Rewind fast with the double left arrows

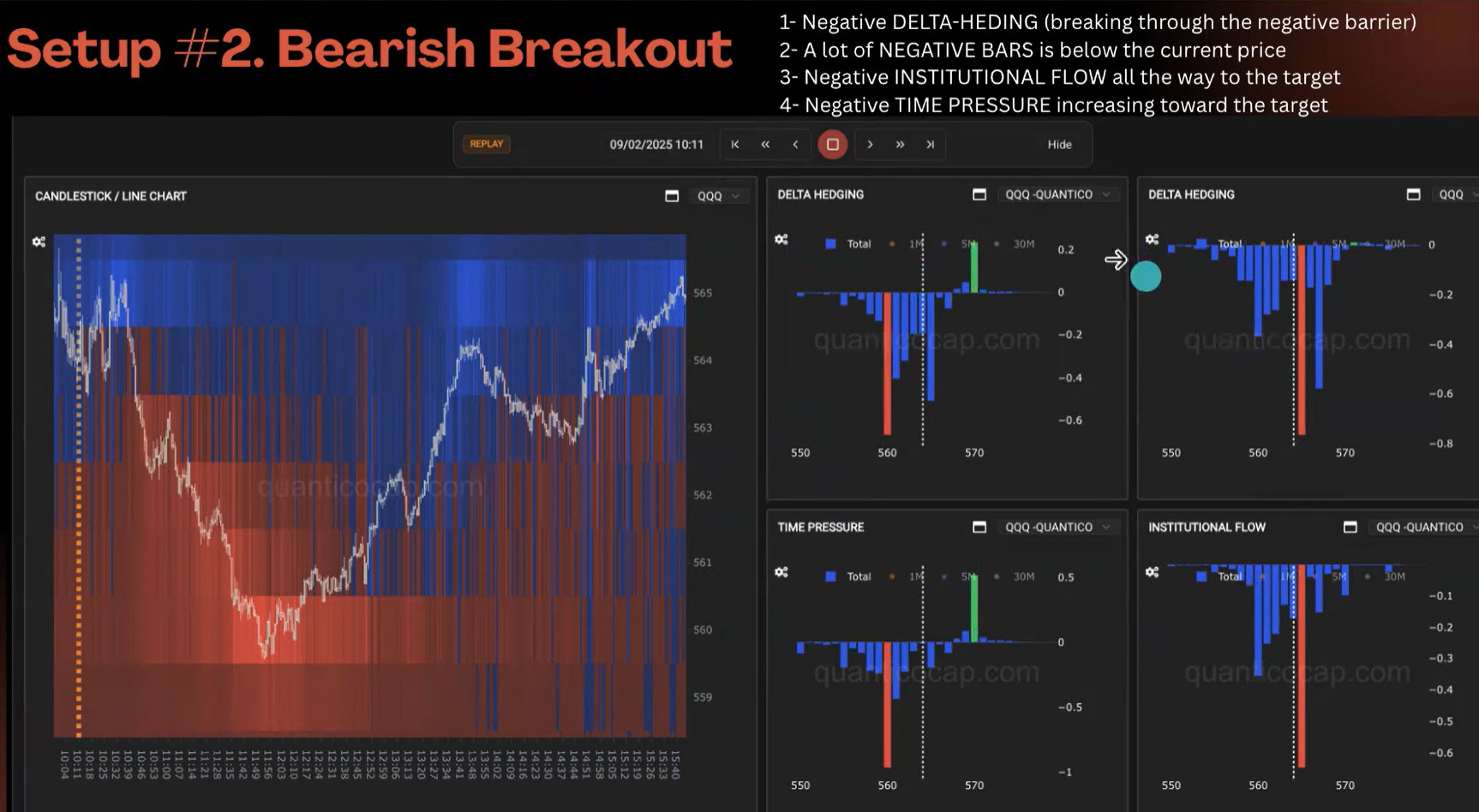click(765, 145)
